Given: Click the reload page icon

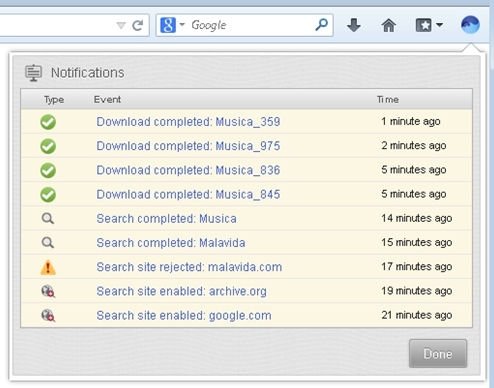Looking at the screenshot, I should (138, 25).
